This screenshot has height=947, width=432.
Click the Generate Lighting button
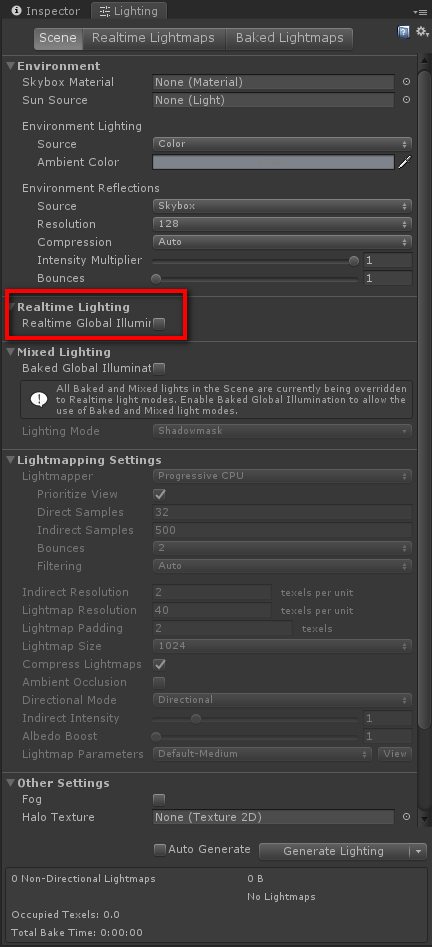(x=334, y=851)
